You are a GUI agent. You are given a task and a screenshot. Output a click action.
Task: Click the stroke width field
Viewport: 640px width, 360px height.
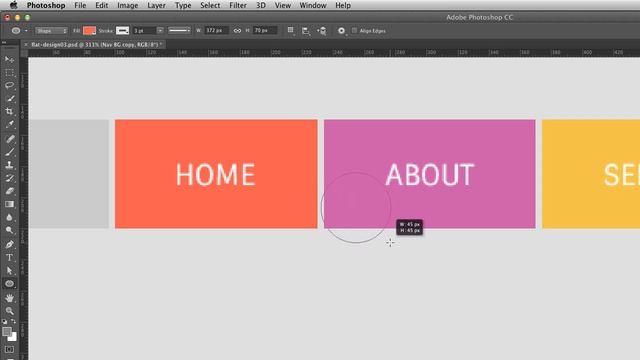click(x=144, y=31)
